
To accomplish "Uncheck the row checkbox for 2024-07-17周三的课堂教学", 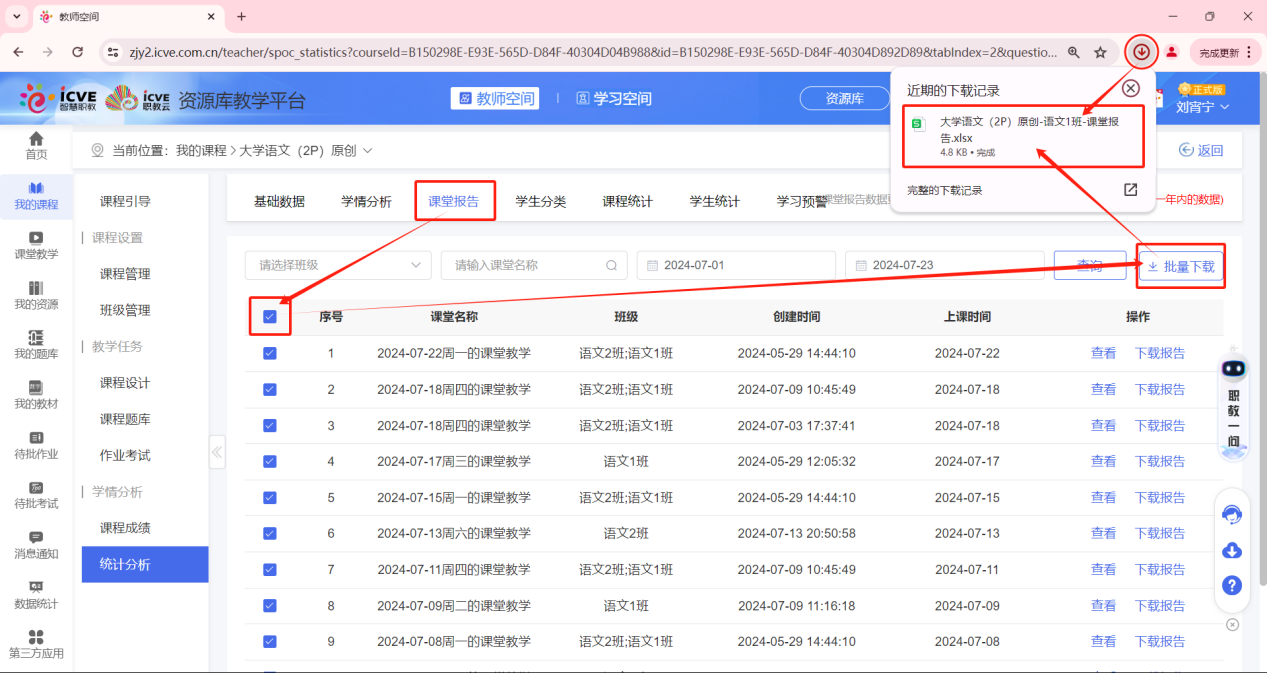I will point(270,461).
